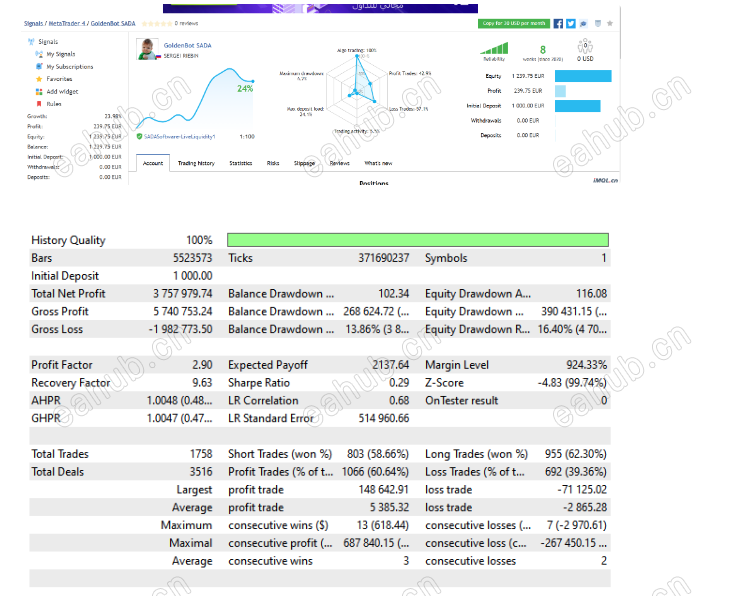Click the red Rules bookmark icon

39,104
